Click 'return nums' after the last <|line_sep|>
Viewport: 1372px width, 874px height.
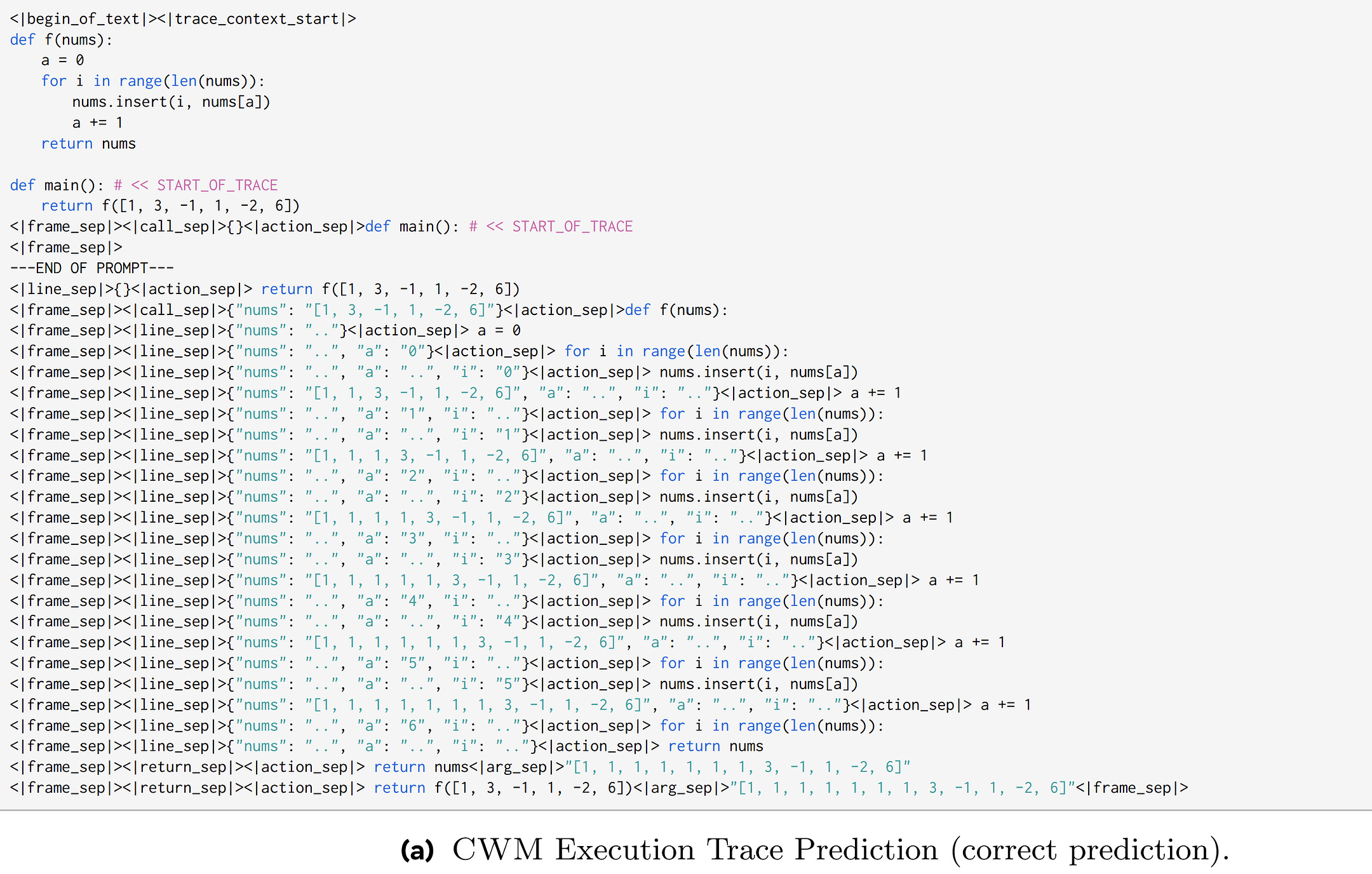pyautogui.click(x=715, y=746)
